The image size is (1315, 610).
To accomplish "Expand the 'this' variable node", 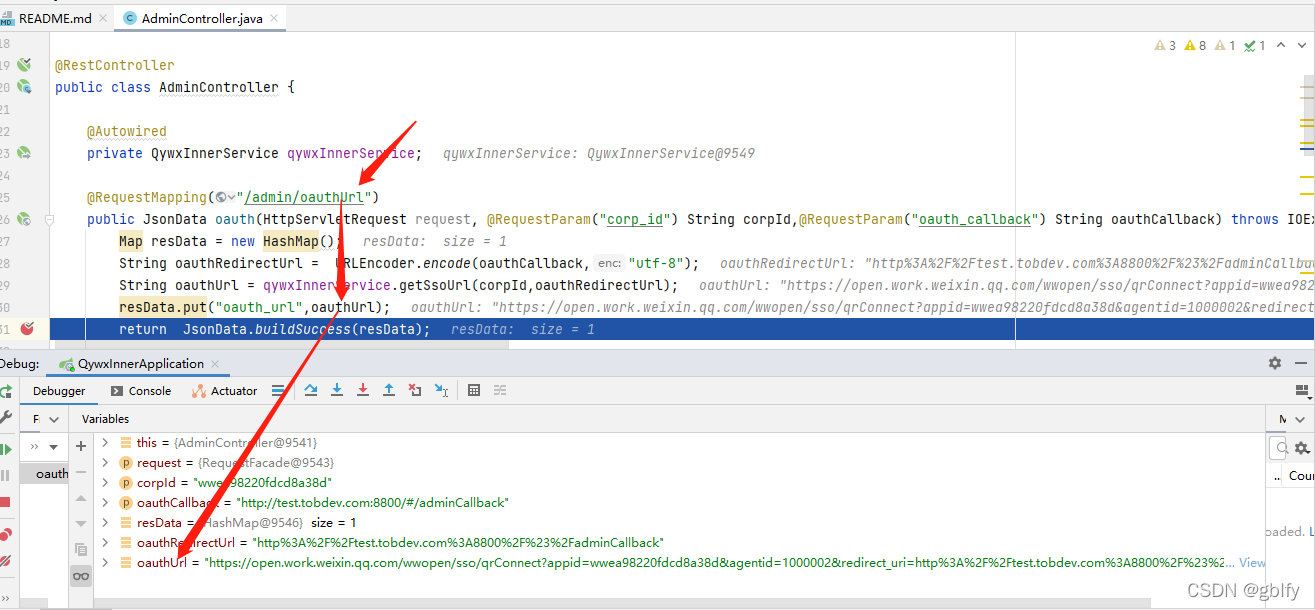I will click(106, 442).
